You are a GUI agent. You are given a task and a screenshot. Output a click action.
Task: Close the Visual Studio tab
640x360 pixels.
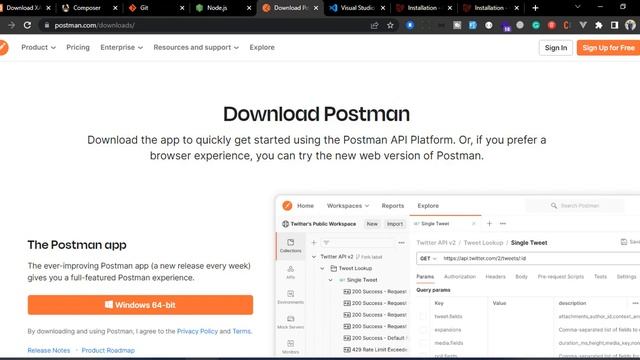click(383, 8)
